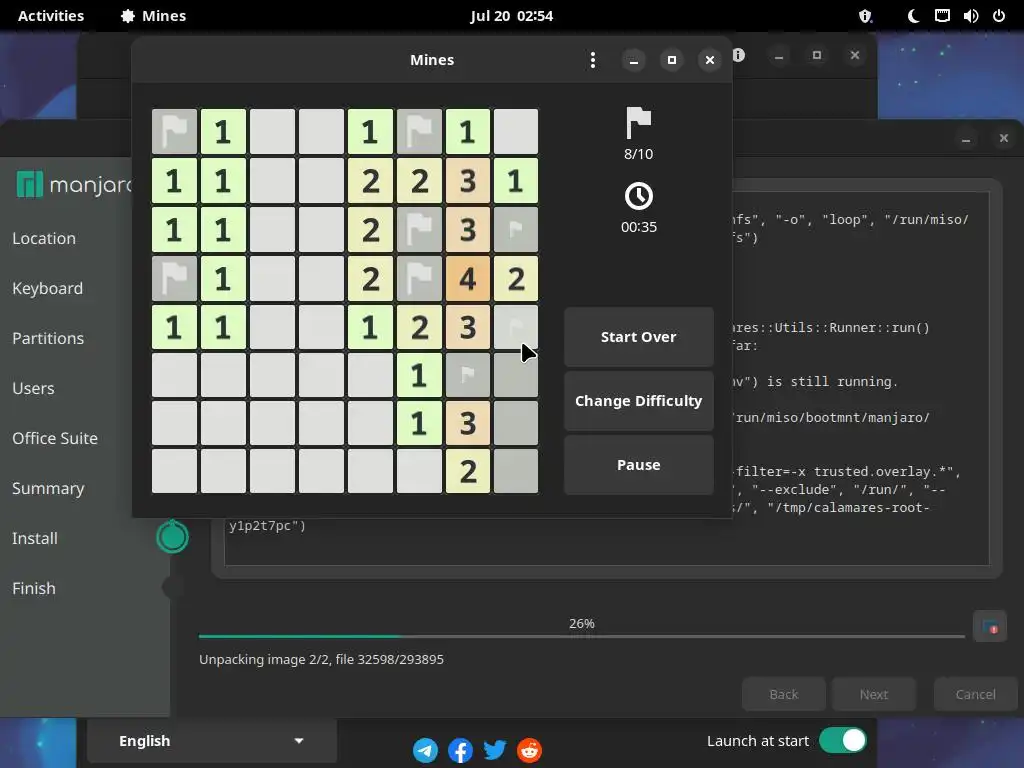Toggle the Launch at start switch
This screenshot has width=1024, height=768.
pyautogui.click(x=842, y=741)
